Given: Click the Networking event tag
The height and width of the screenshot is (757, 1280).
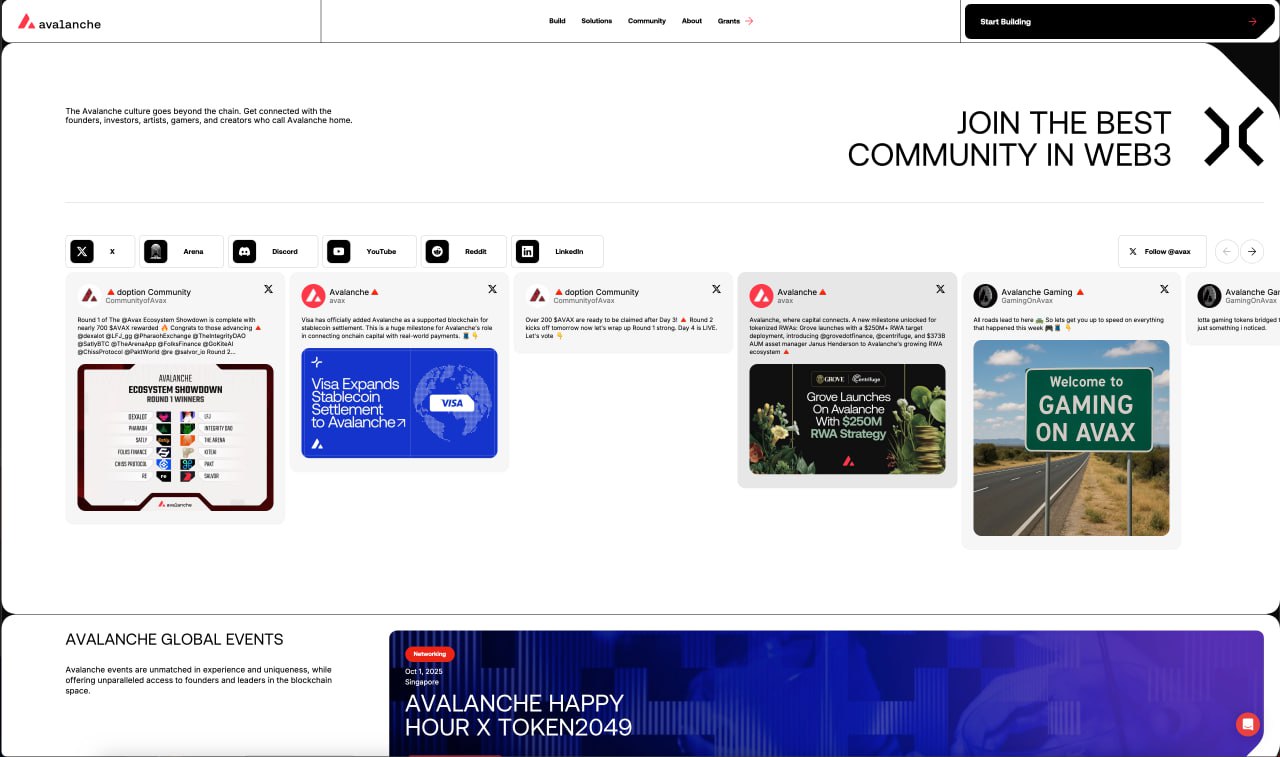Looking at the screenshot, I should (x=430, y=654).
